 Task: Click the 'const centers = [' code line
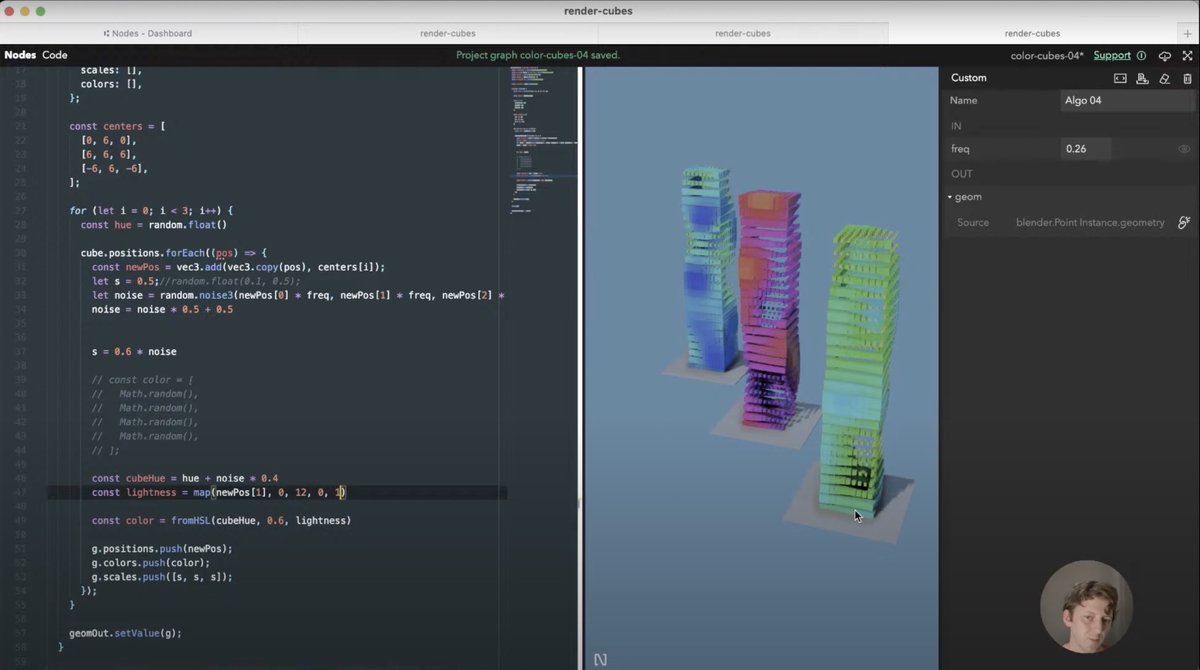[x=117, y=127]
